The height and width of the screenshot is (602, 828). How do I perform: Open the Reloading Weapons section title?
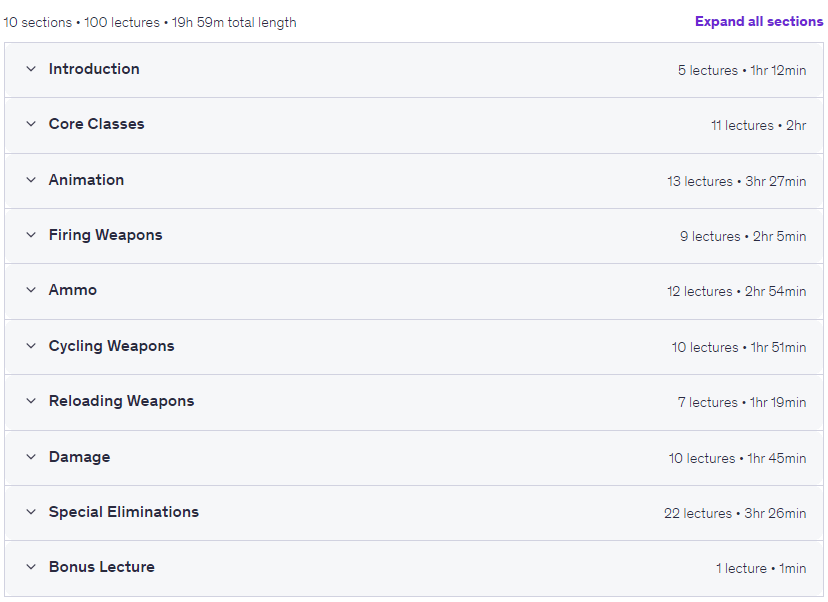pos(121,401)
